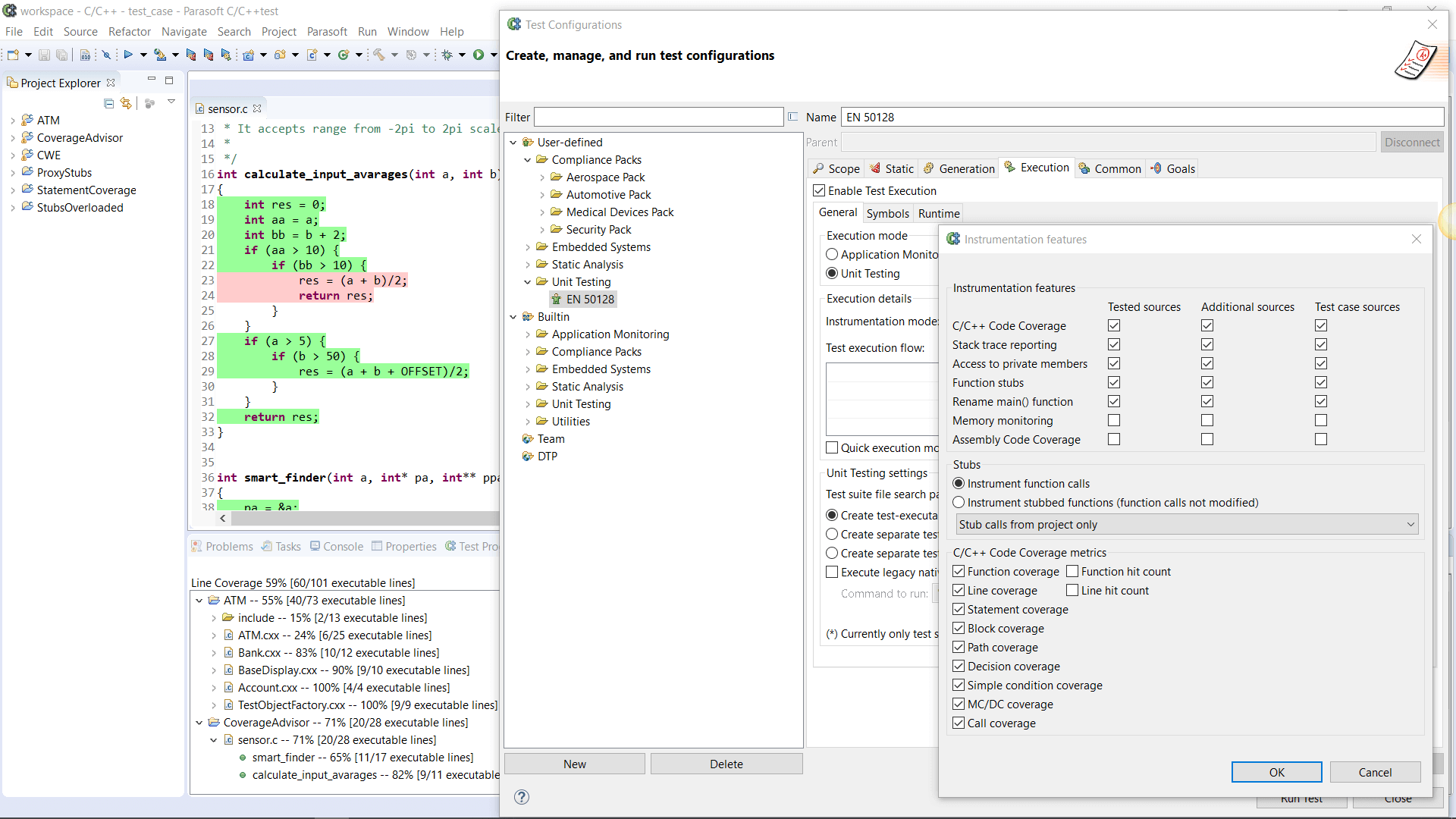This screenshot has width=1456, height=819.
Task: Select Application Monitoring execution mode radio
Action: click(832, 254)
